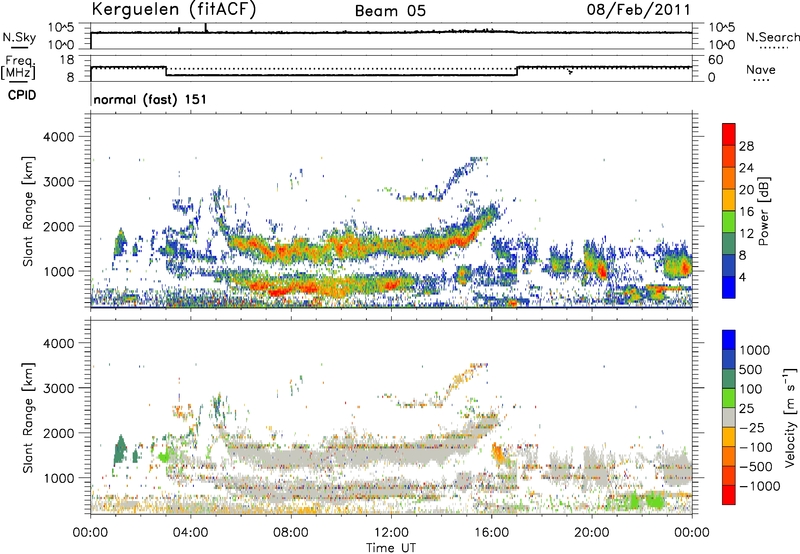Click the "16" Power colorbar tick label

pos(746,212)
